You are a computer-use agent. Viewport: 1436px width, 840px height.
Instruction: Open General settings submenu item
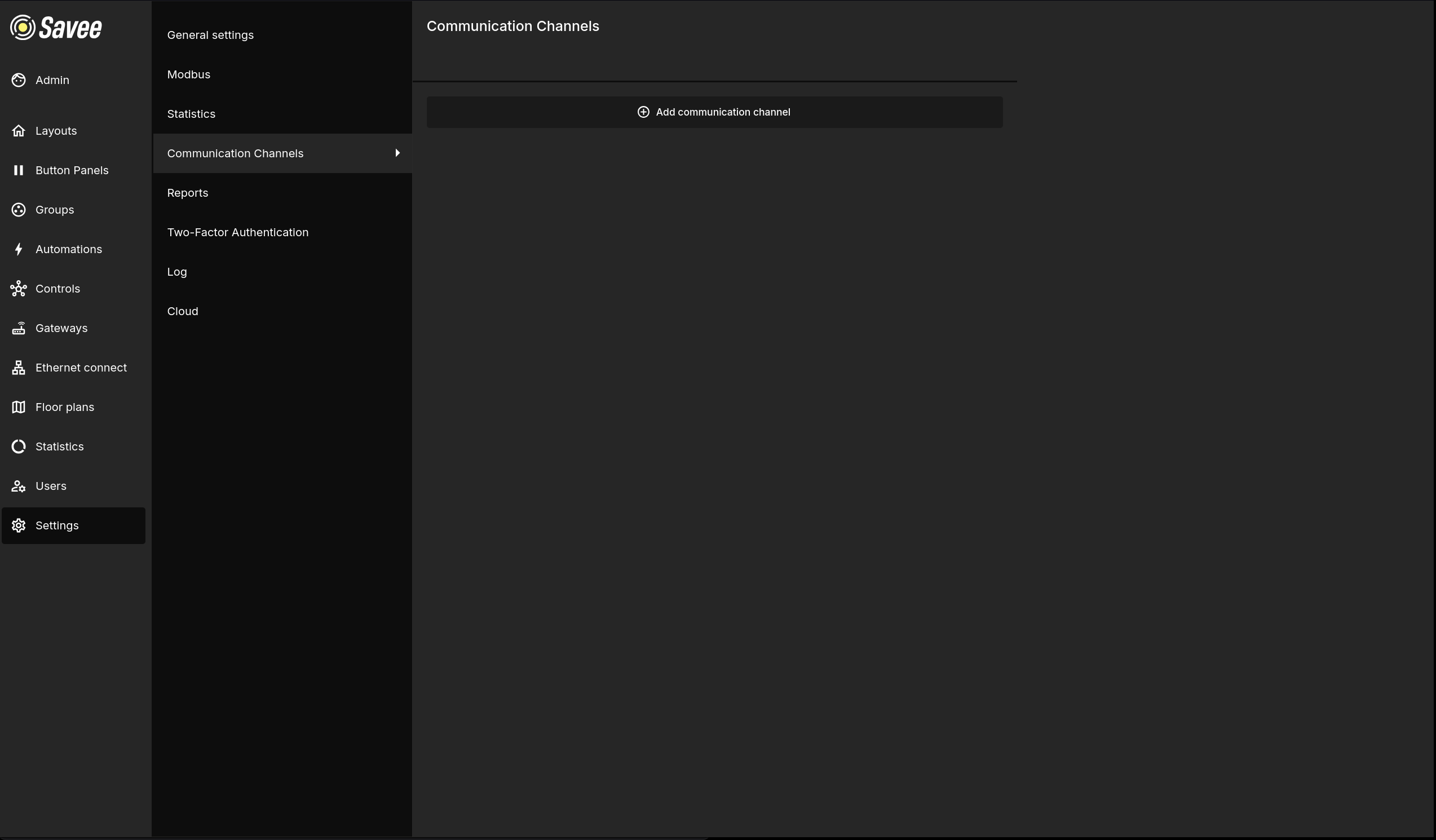point(210,36)
